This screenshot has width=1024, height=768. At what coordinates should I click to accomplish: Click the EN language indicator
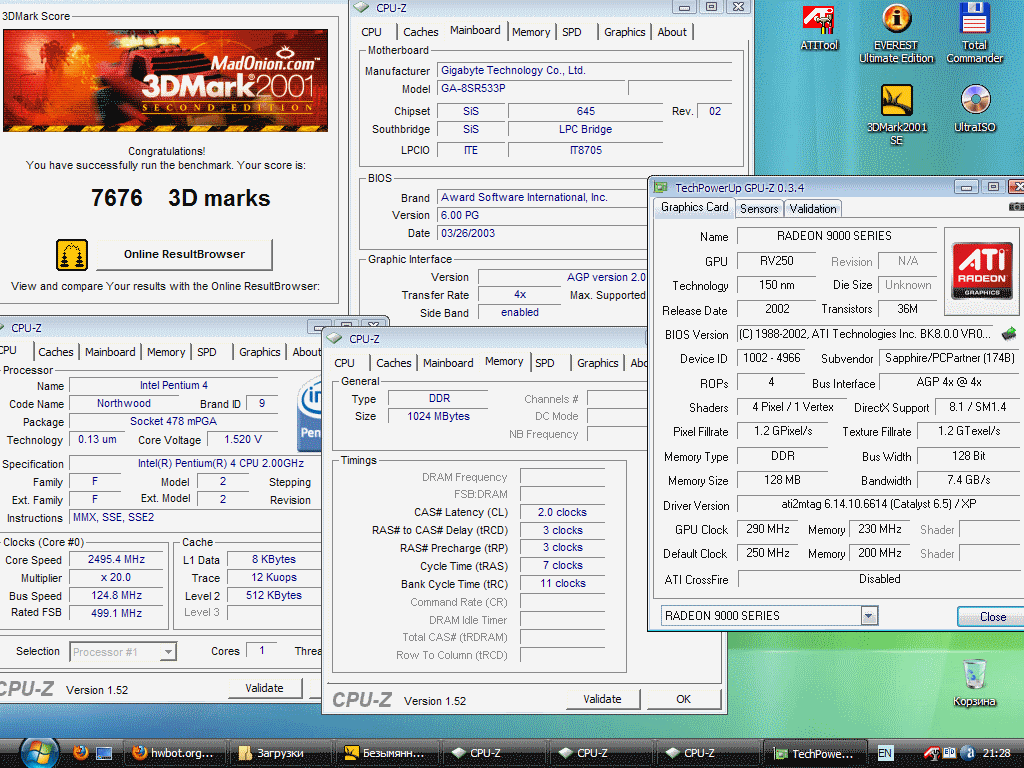pos(885,753)
